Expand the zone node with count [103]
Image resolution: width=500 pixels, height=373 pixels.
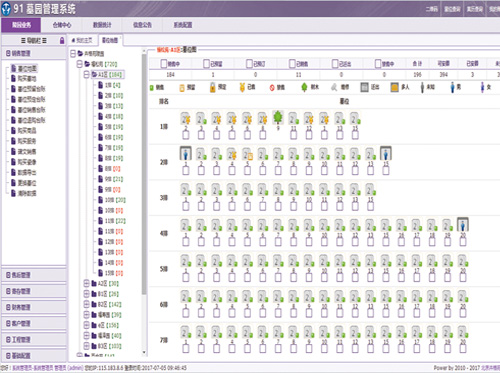(x=86, y=346)
